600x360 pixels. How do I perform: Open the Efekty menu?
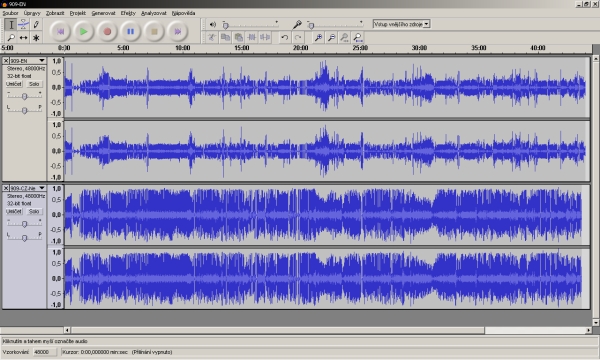pyautogui.click(x=128, y=13)
